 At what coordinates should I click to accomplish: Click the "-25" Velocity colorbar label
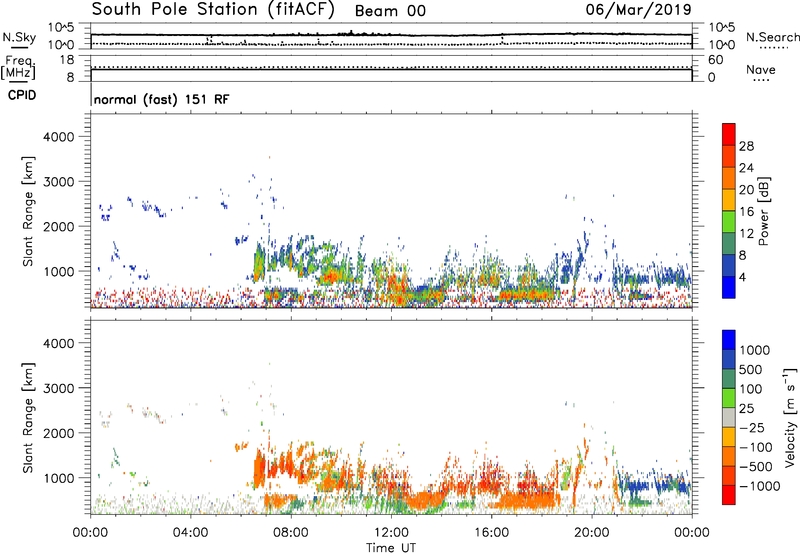[752, 427]
